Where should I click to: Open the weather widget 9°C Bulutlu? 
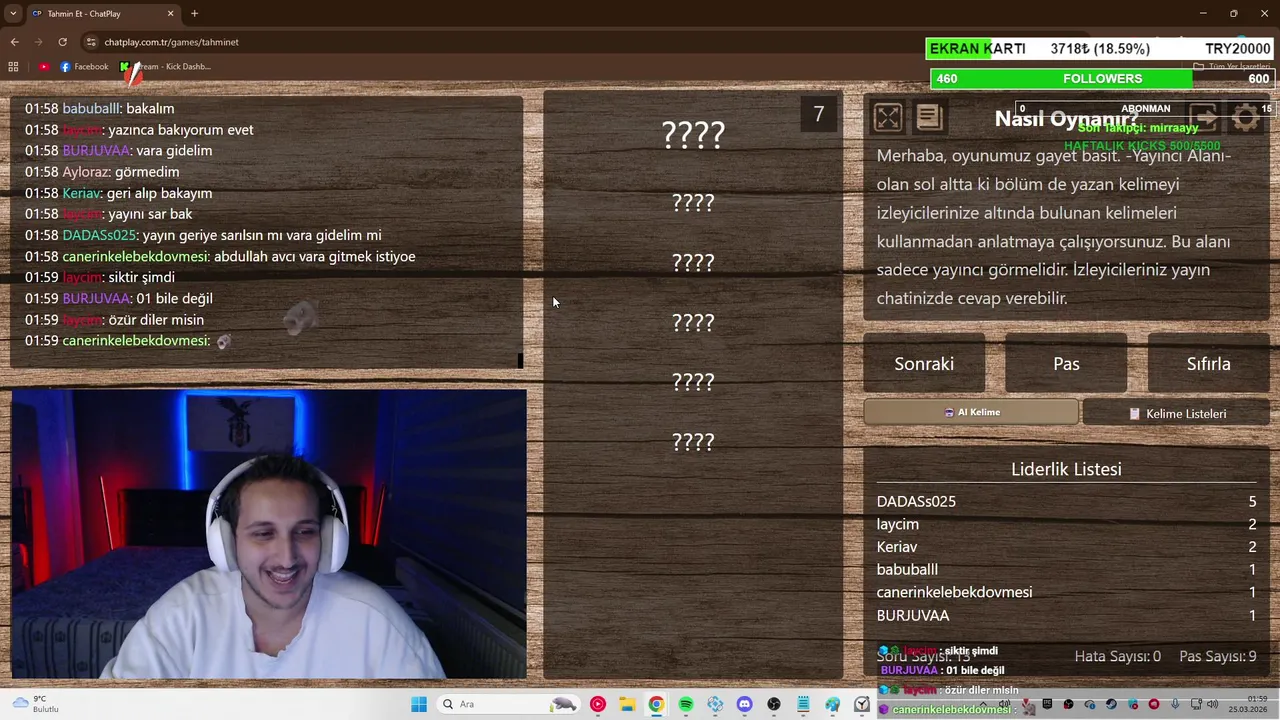pyautogui.click(x=35, y=704)
